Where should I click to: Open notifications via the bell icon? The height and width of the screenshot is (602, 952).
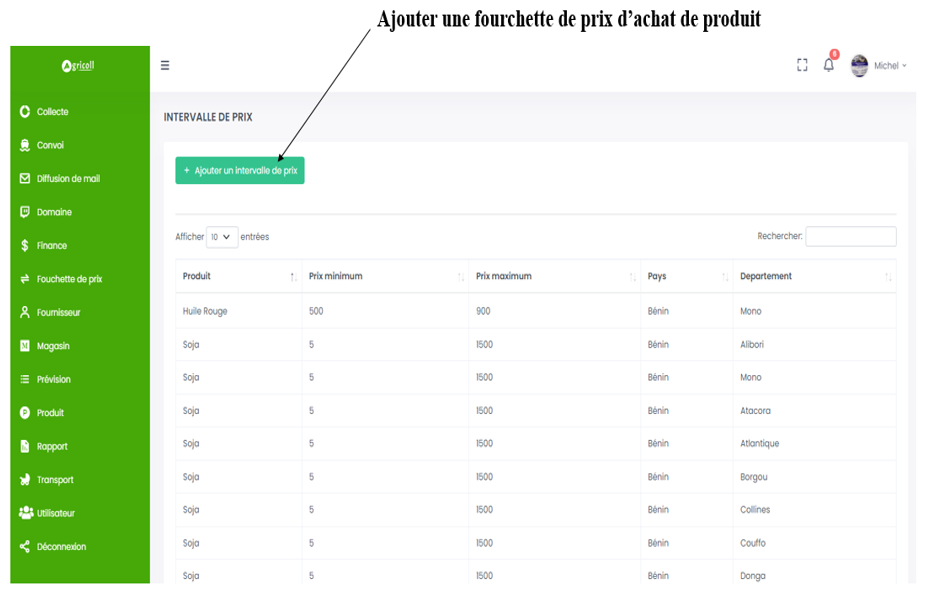tap(828, 64)
